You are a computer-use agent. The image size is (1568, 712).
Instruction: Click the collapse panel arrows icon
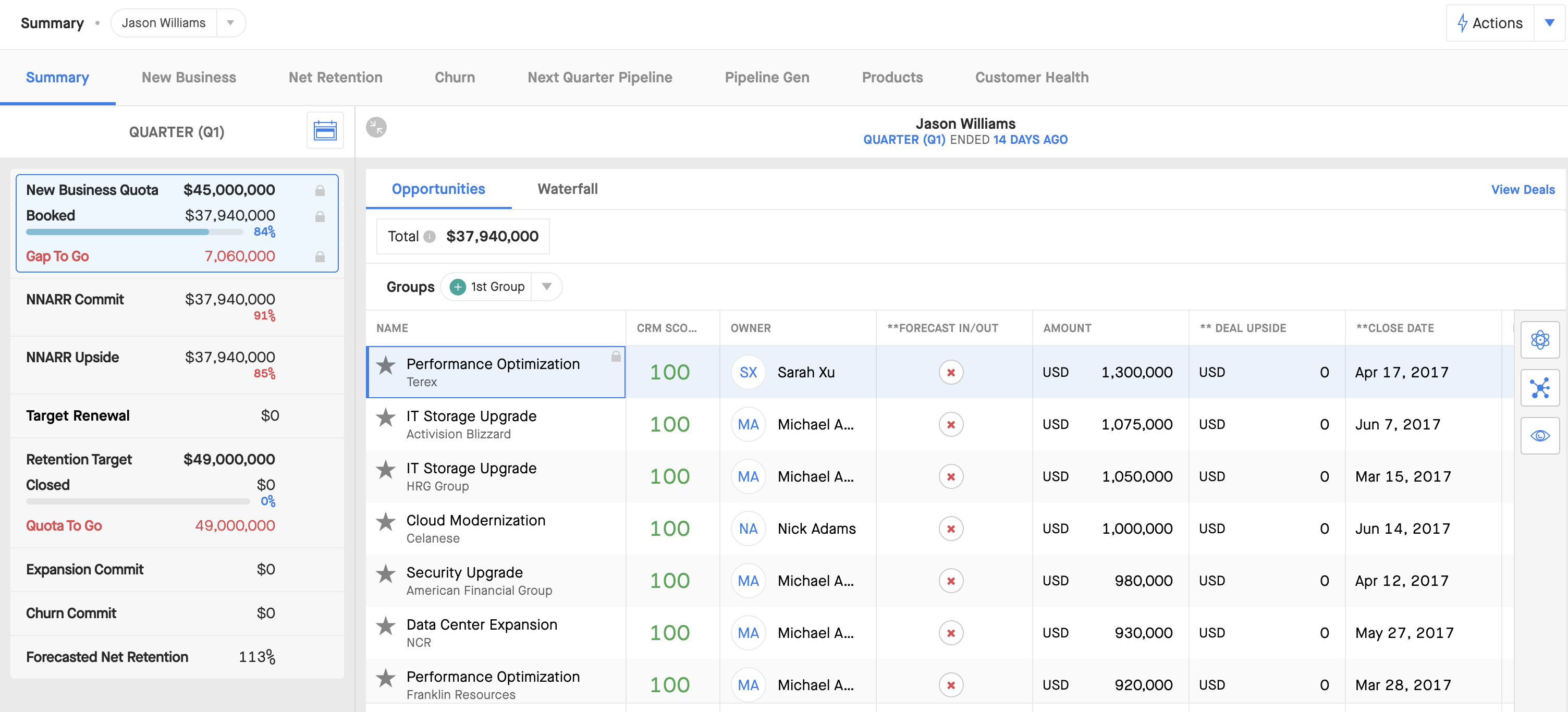pyautogui.click(x=376, y=127)
